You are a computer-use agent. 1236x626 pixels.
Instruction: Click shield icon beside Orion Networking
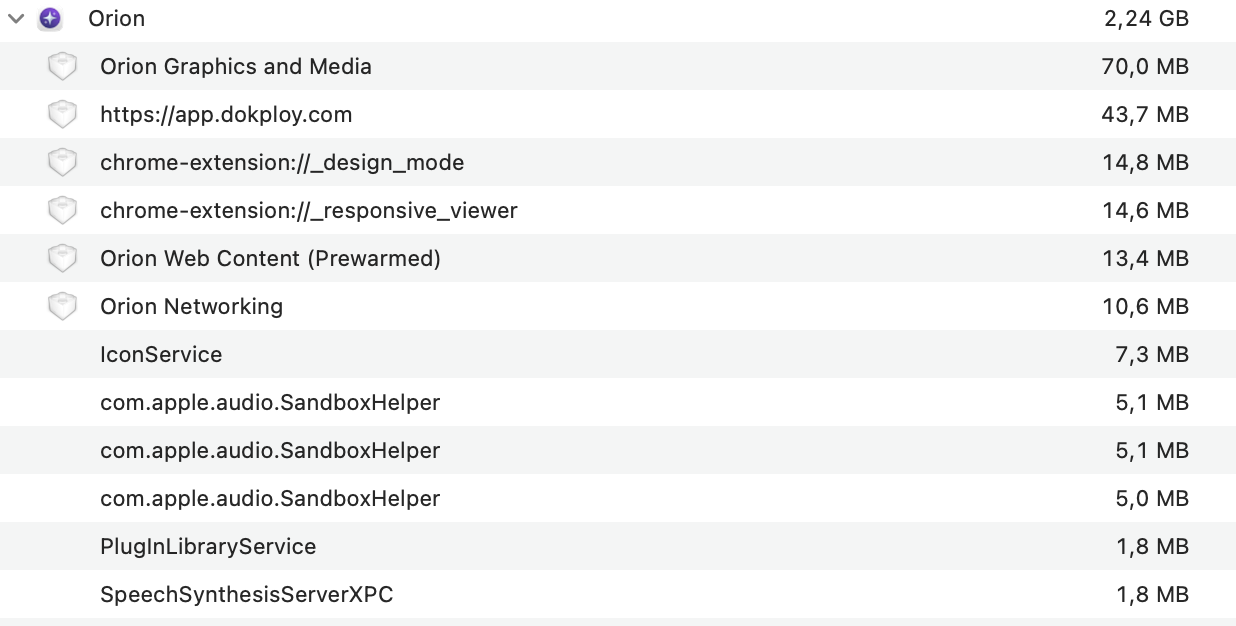coord(62,307)
